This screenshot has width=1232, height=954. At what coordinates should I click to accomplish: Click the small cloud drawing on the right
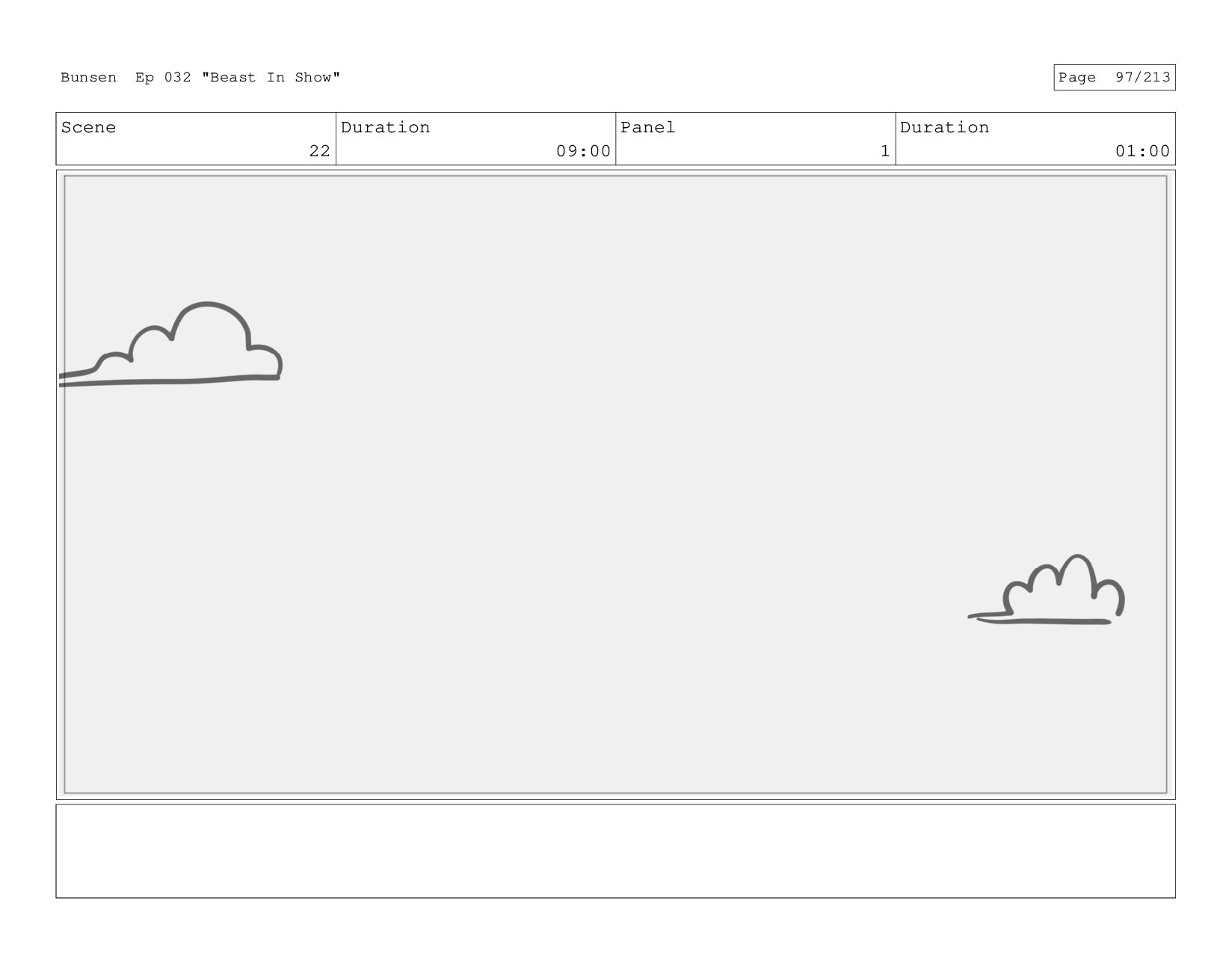pyautogui.click(x=1047, y=589)
